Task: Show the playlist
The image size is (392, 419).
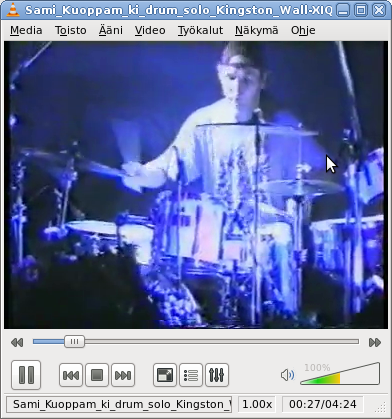Action: pyautogui.click(x=191, y=375)
